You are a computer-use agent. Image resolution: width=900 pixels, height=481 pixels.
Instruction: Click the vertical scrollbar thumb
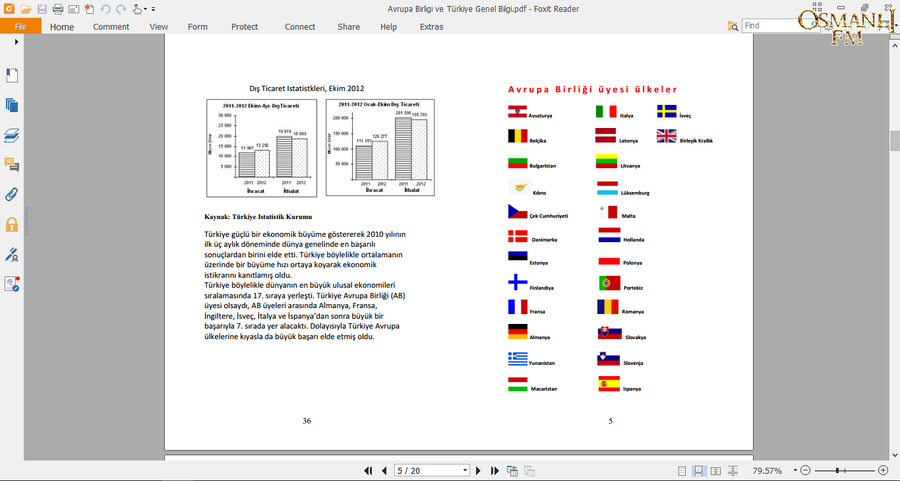(894, 141)
